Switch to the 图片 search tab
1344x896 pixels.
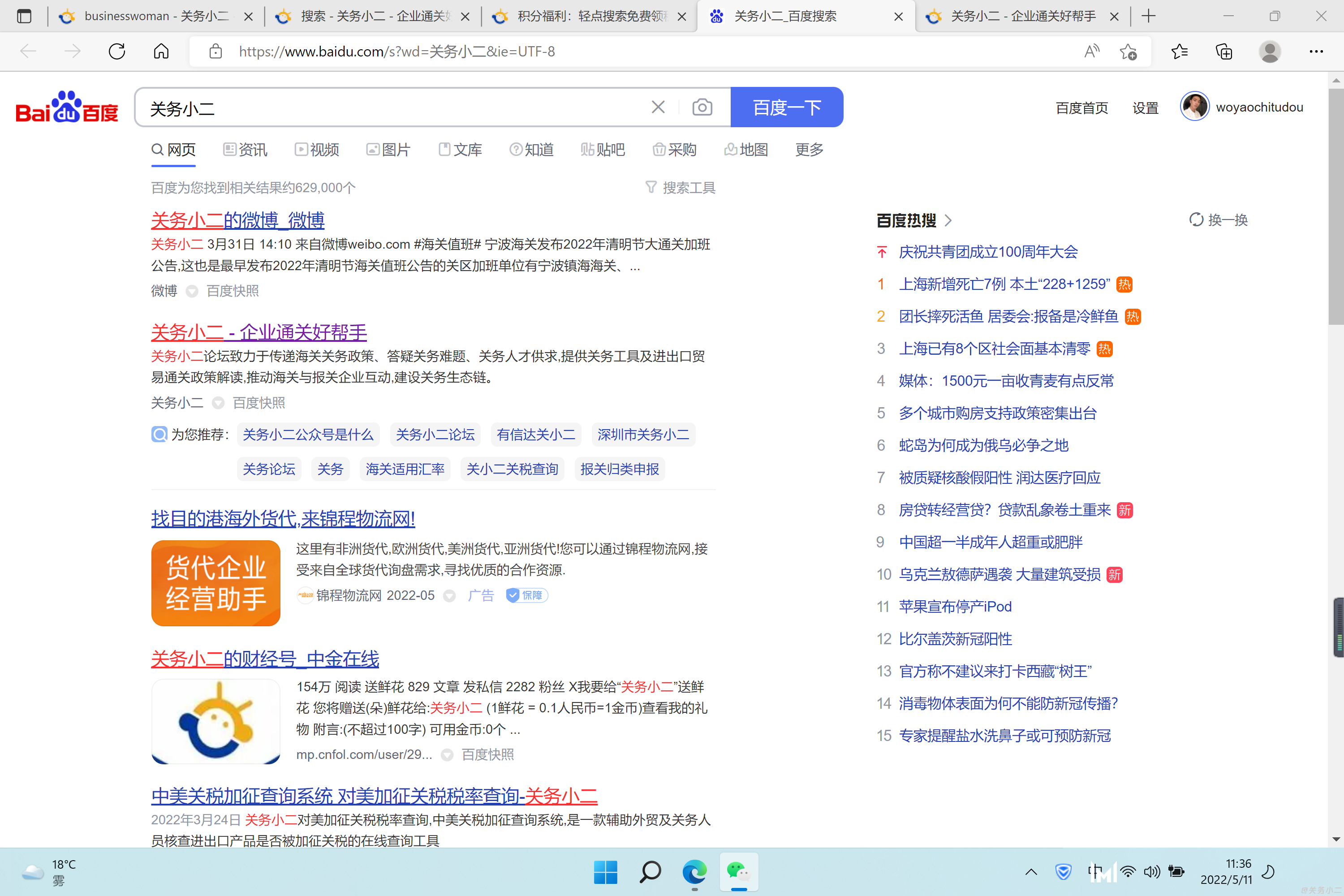388,150
